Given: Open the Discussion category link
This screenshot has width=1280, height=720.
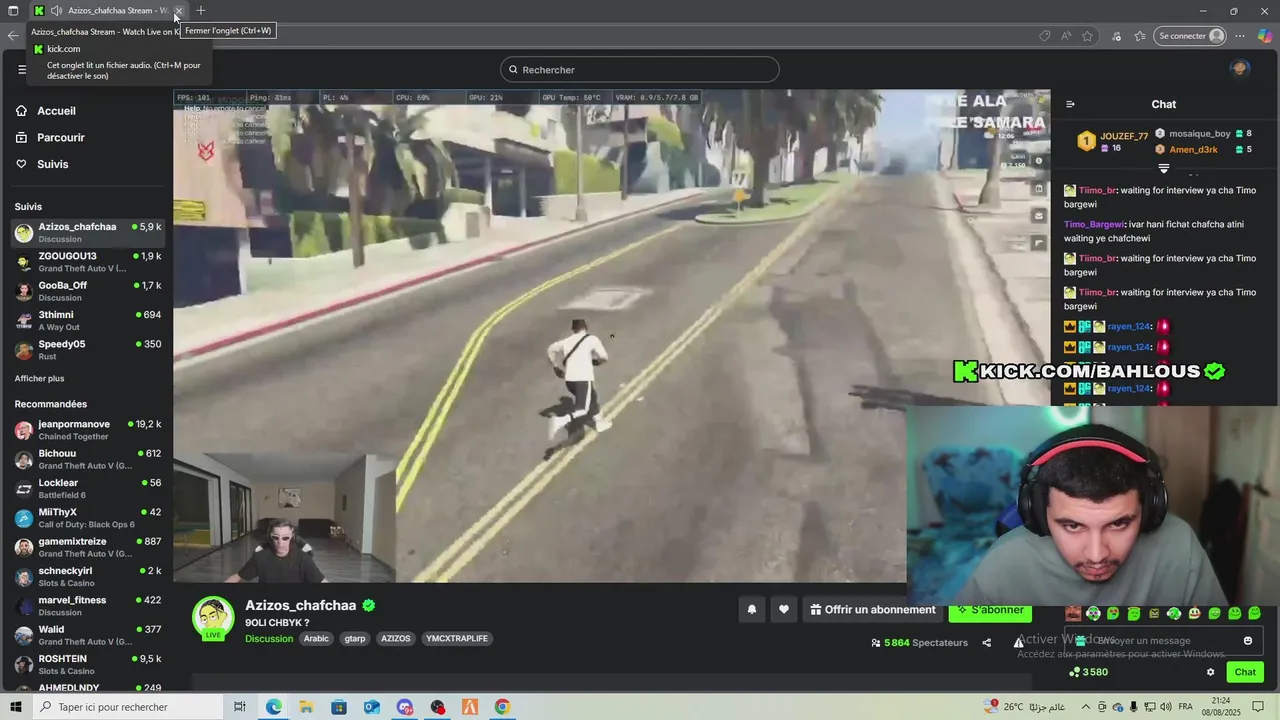Looking at the screenshot, I should [x=269, y=638].
